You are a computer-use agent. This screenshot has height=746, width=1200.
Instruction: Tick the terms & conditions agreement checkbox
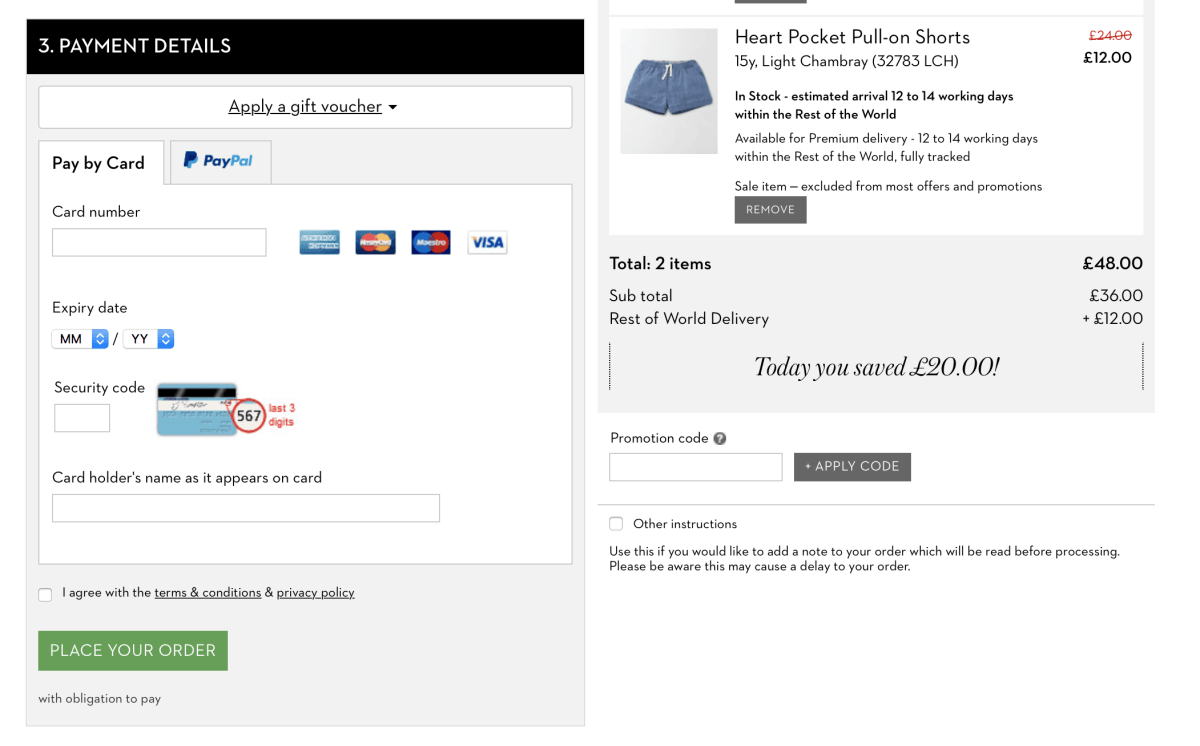pyautogui.click(x=45, y=595)
